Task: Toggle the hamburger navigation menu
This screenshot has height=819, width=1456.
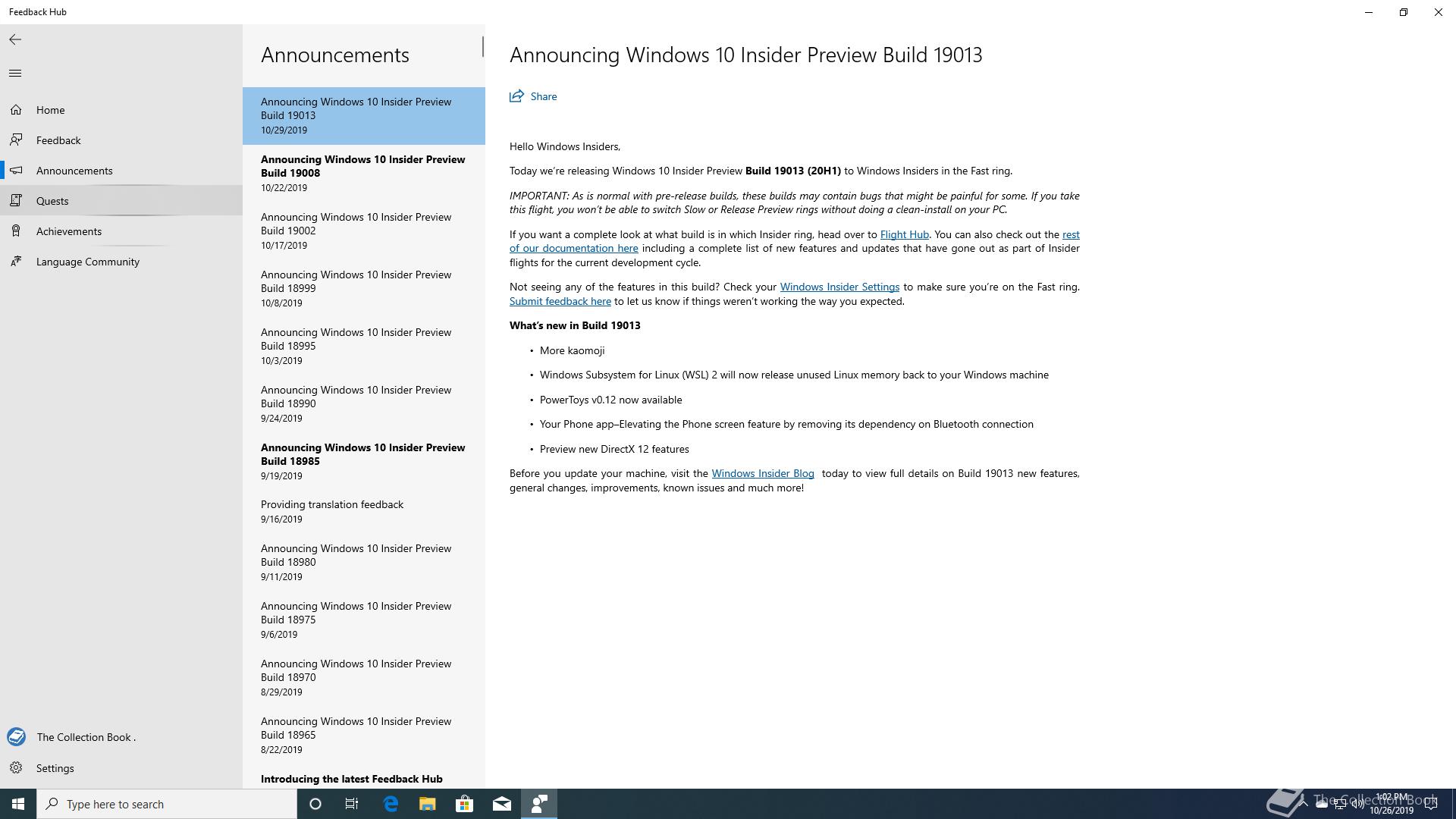Action: tap(15, 74)
